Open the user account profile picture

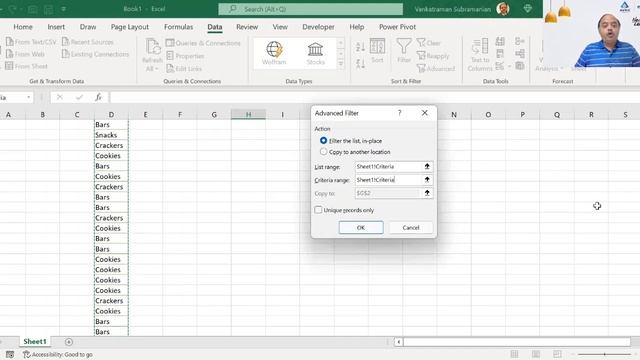[x=503, y=9]
